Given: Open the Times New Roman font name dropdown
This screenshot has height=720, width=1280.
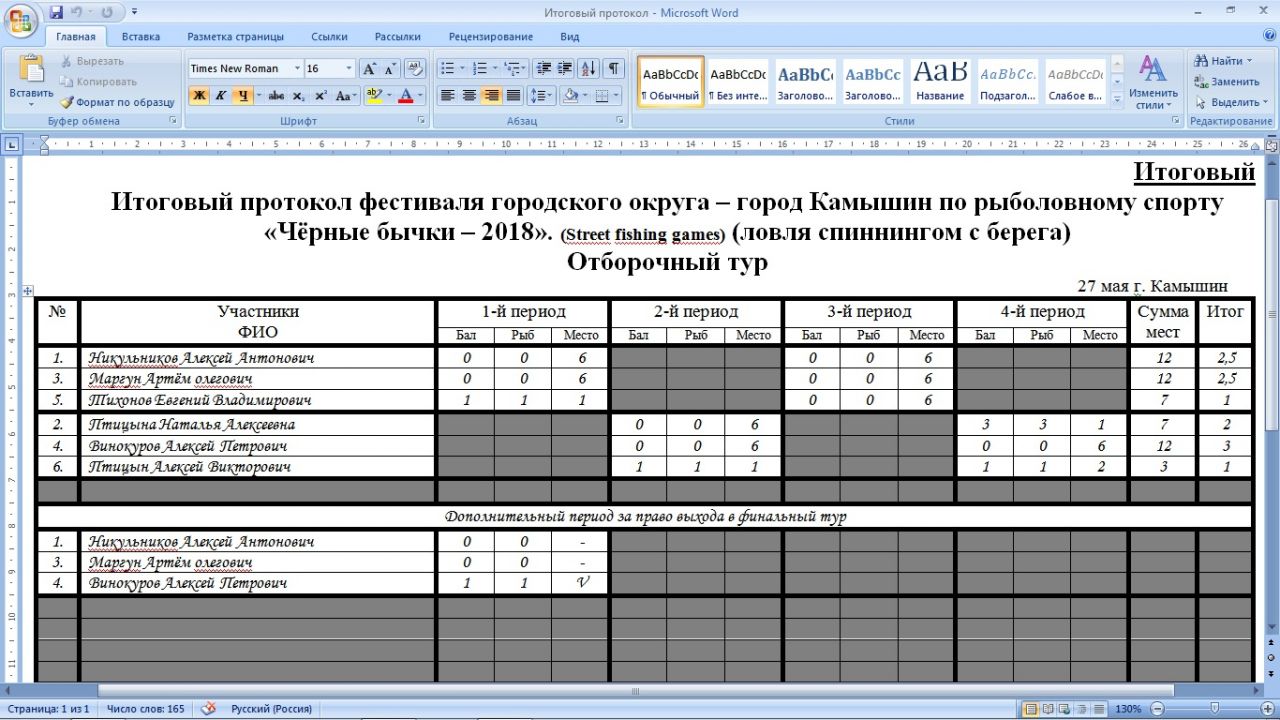Looking at the screenshot, I should point(297,69).
